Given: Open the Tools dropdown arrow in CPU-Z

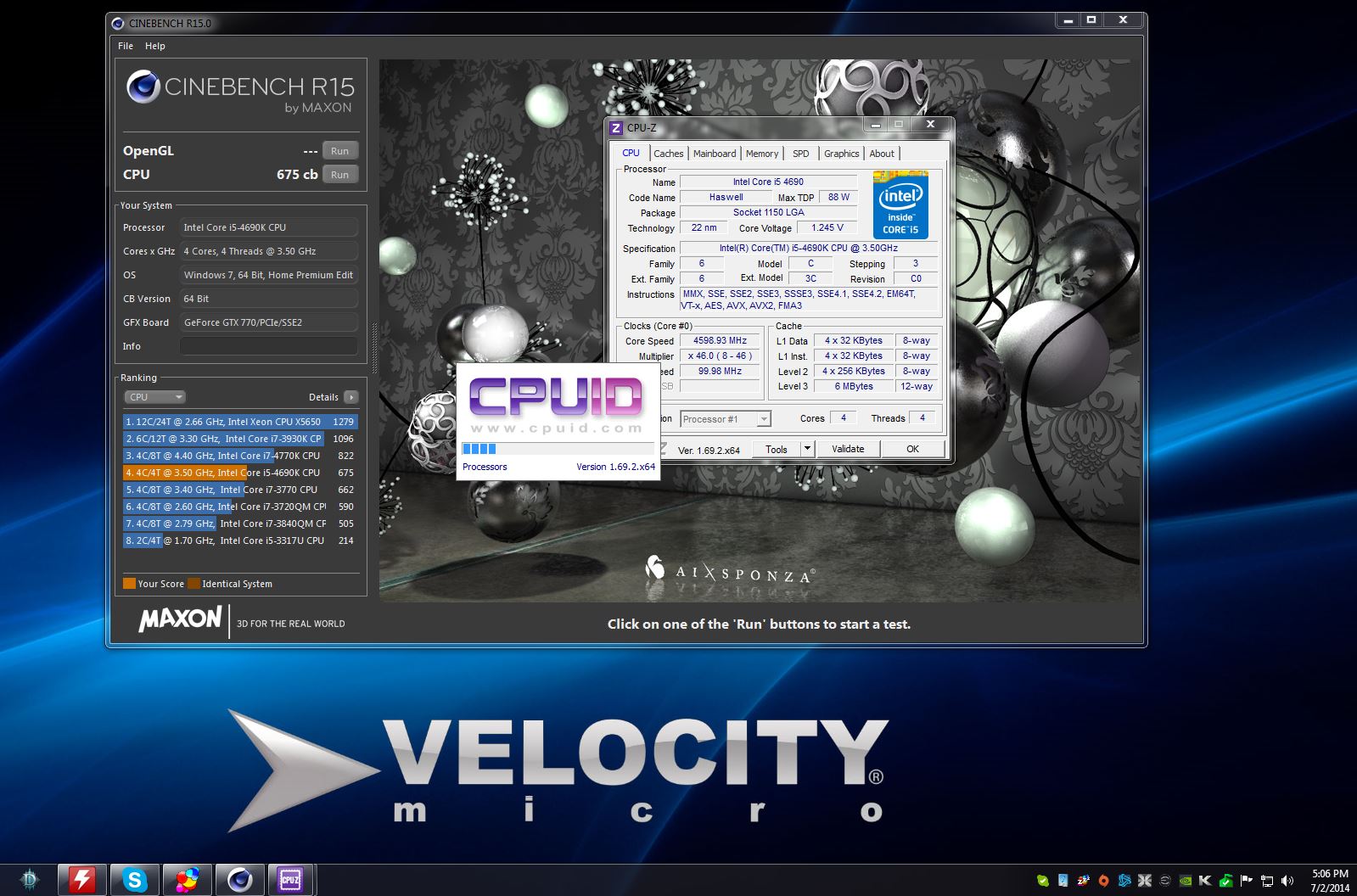Looking at the screenshot, I should coord(807,449).
